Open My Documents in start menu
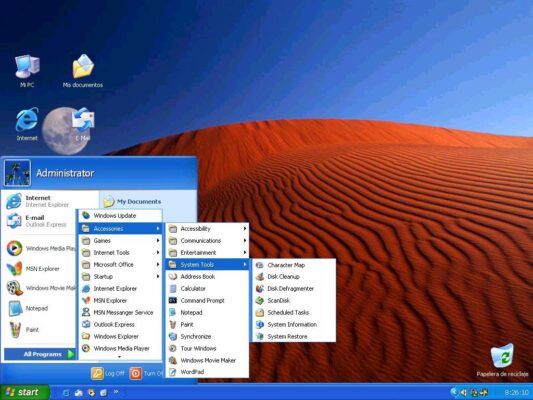 point(133,202)
